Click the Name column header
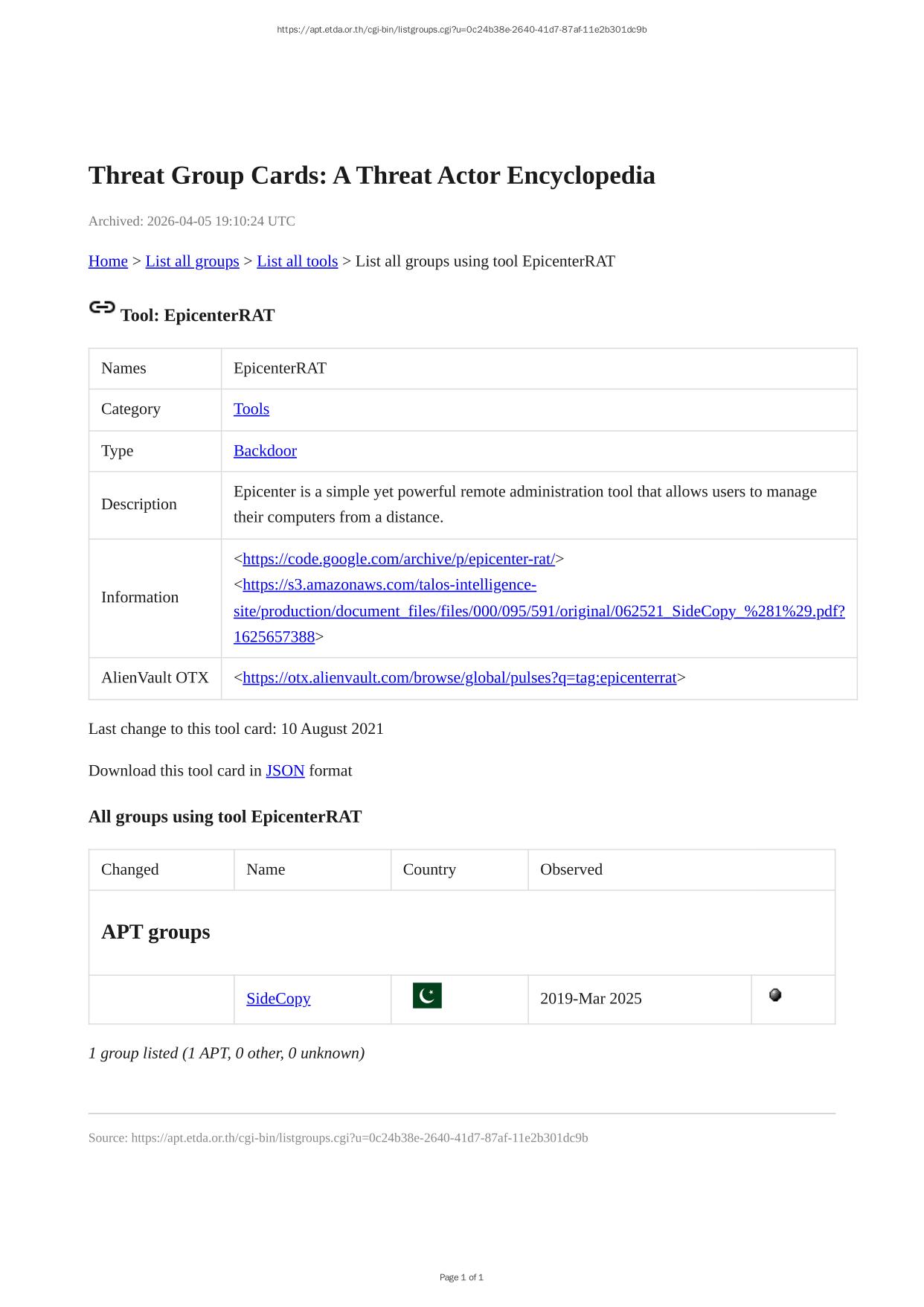 click(x=266, y=869)
